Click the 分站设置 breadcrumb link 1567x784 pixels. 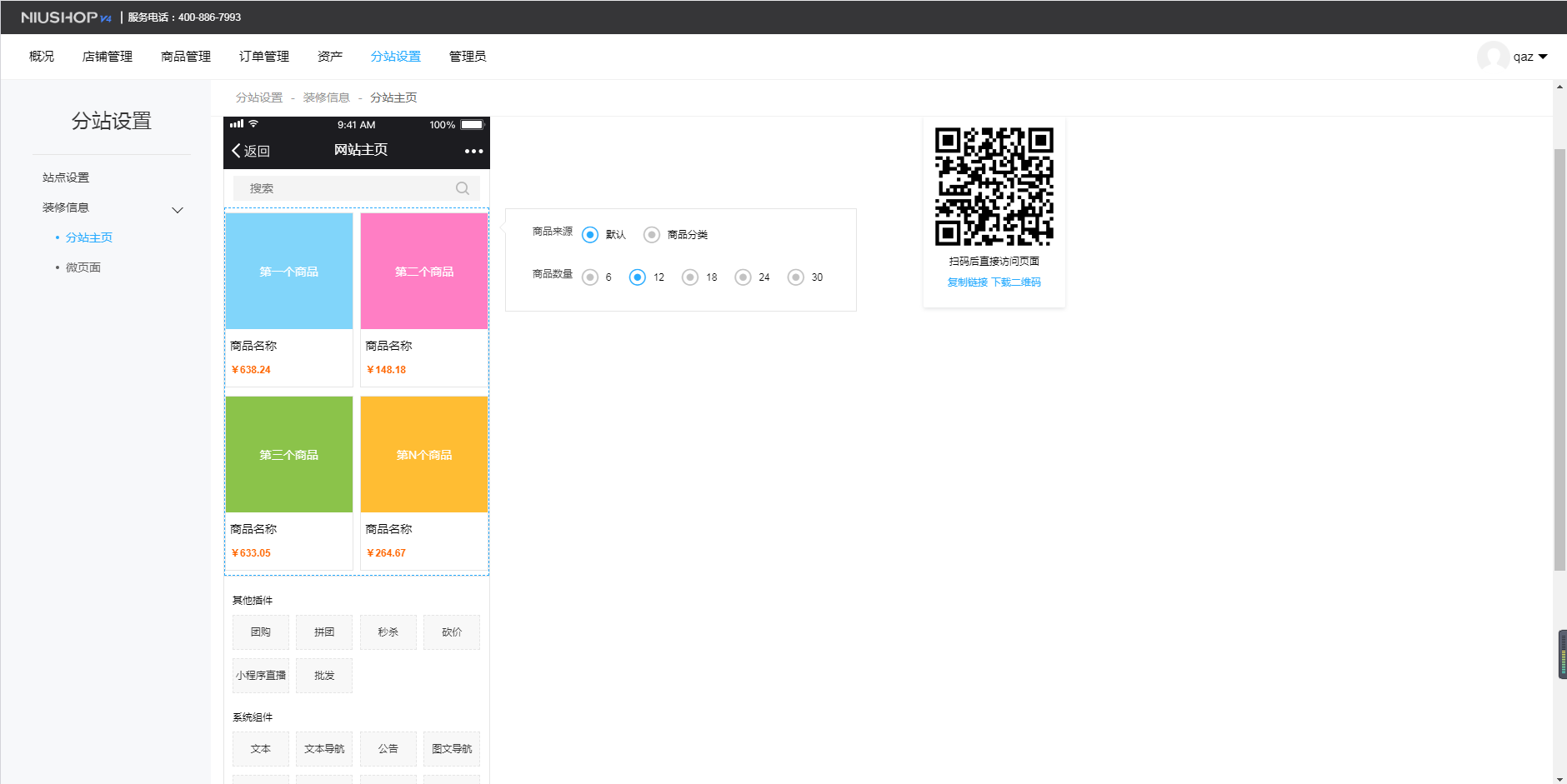[x=259, y=97]
